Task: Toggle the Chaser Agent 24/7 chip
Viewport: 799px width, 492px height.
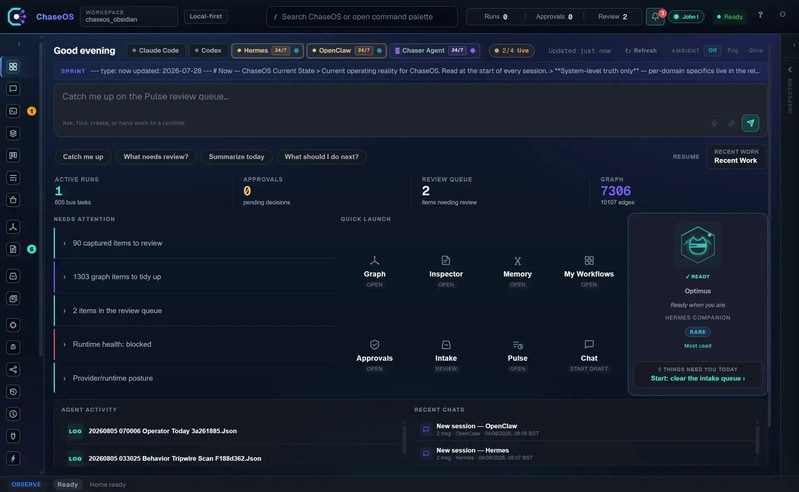Action: 435,50
